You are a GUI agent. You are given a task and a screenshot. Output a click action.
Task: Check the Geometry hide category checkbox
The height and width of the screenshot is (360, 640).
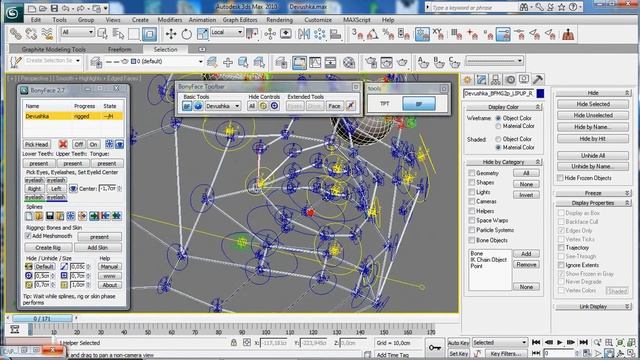[x=472, y=173]
